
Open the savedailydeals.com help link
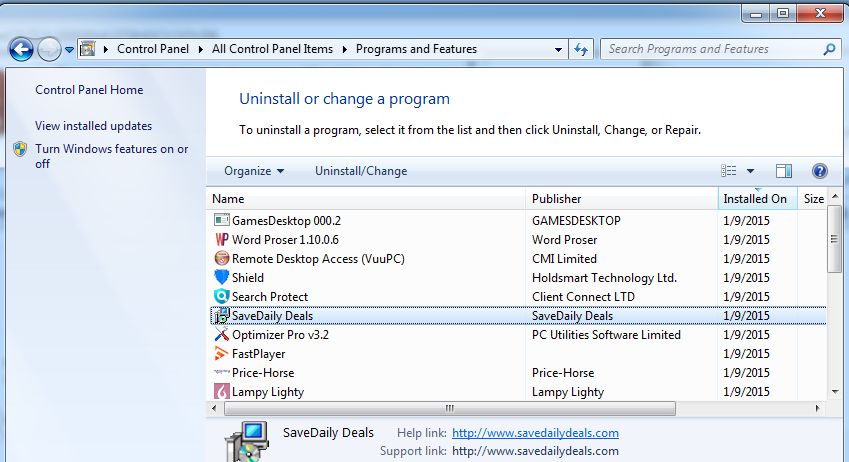click(x=535, y=433)
